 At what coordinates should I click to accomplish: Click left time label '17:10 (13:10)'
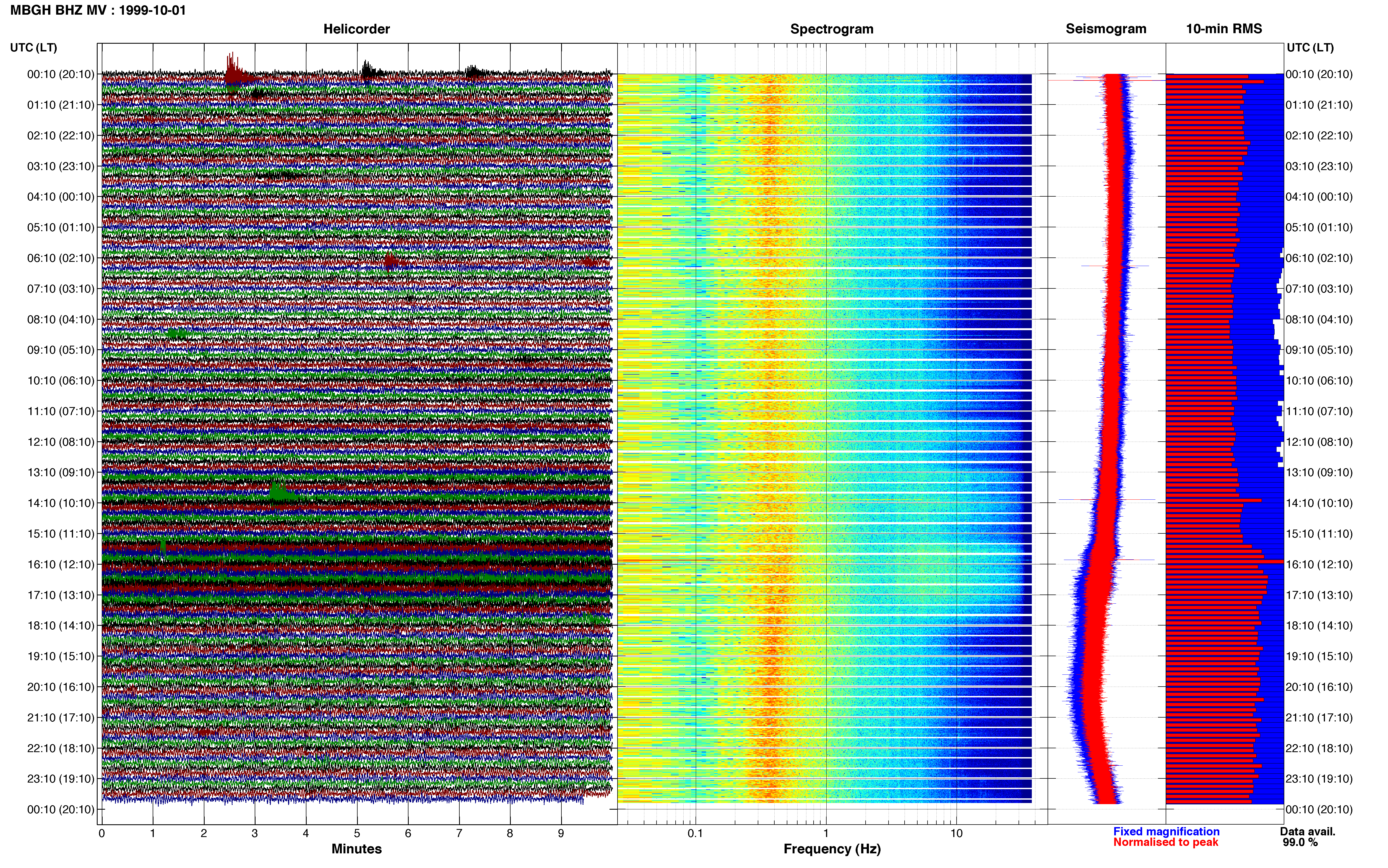point(61,595)
